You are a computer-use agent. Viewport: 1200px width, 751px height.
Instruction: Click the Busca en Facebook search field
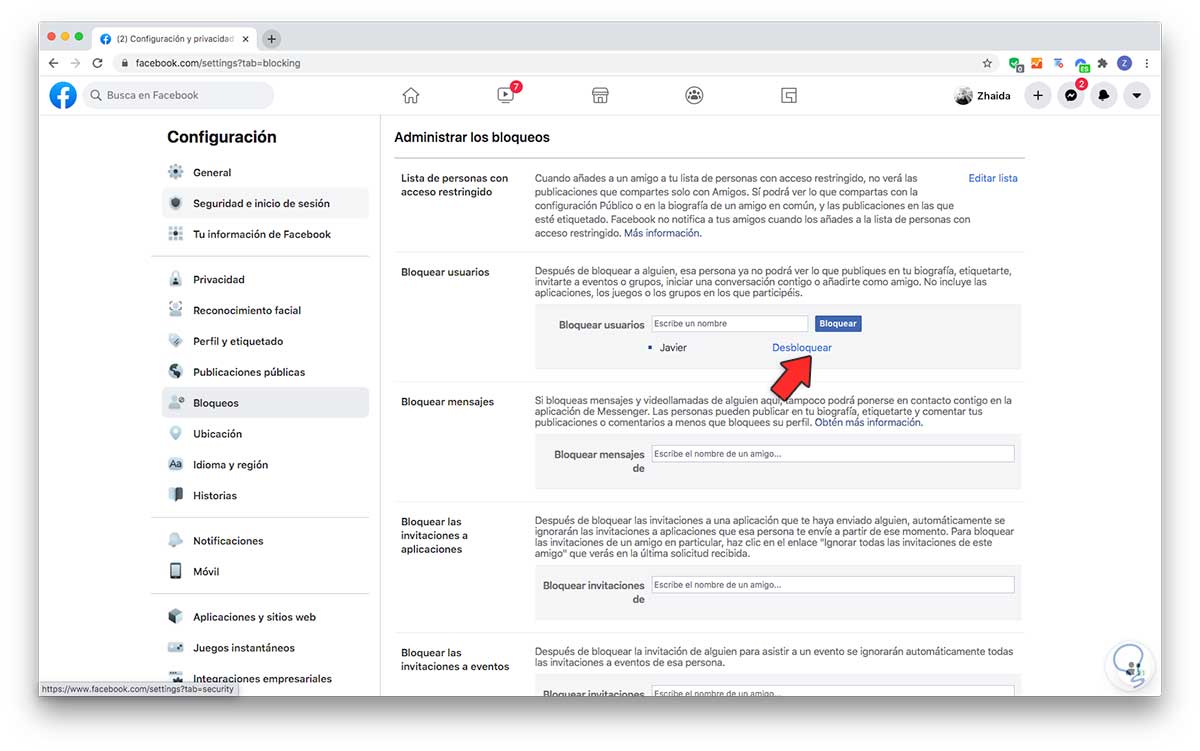[x=178, y=95]
